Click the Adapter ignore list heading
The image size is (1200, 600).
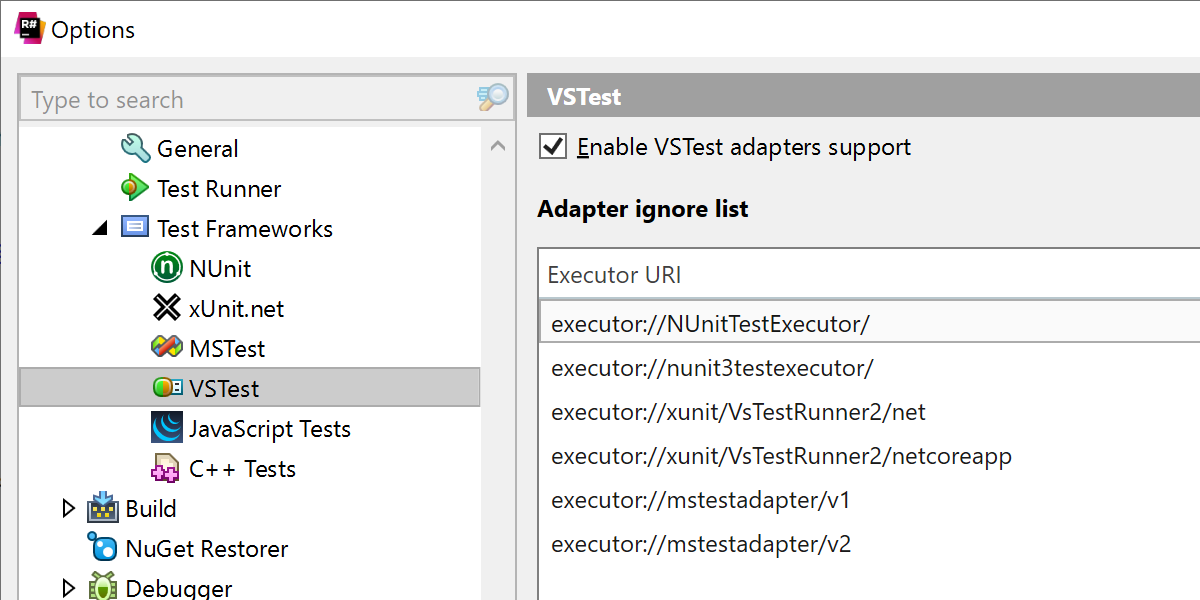pyautogui.click(x=643, y=209)
